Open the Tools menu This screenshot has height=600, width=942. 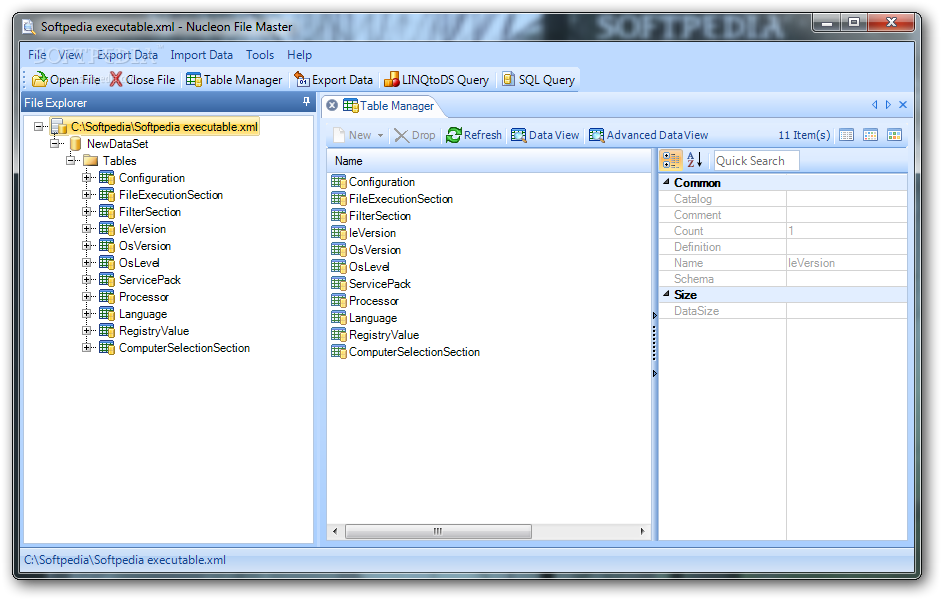(x=260, y=55)
